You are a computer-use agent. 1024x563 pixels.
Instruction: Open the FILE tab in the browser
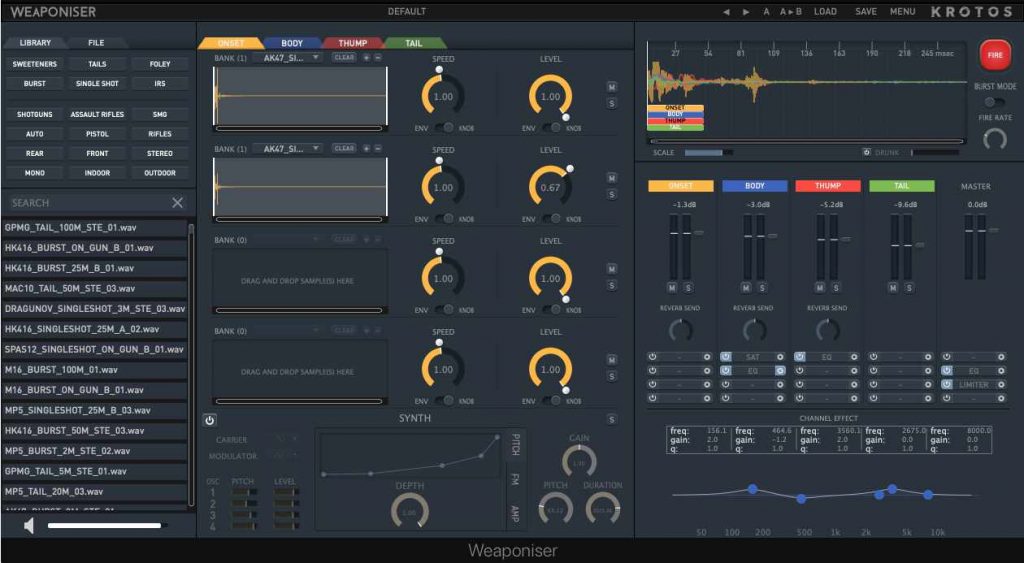point(96,42)
